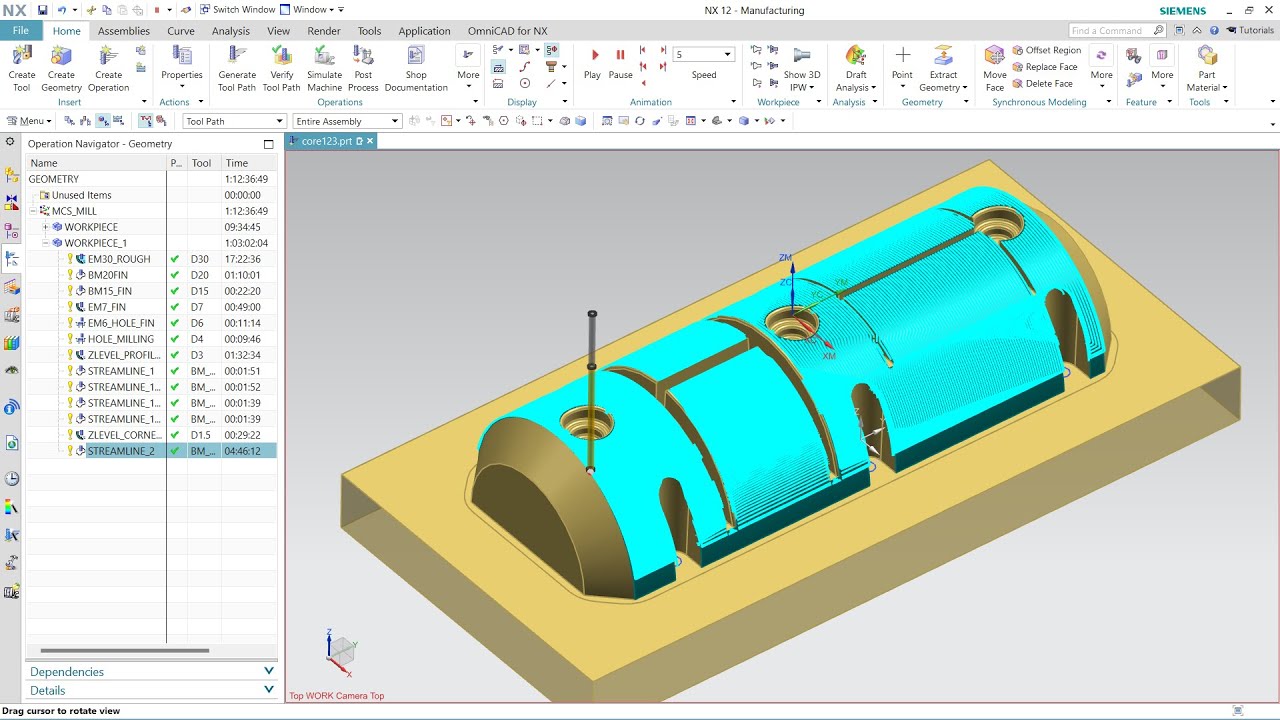Viewport: 1280px width, 720px height.
Task: Save the part with the floppy disk icon
Action: click(43, 9)
